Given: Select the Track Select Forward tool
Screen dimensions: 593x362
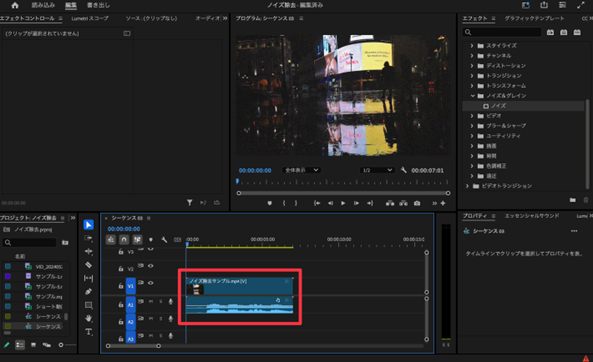Looking at the screenshot, I should [x=88, y=238].
